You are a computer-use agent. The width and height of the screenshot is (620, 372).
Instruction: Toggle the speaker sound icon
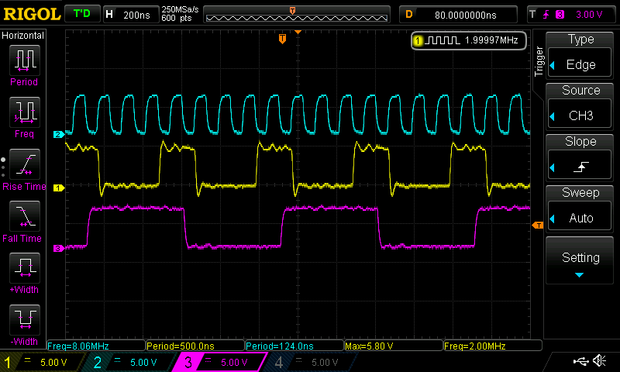coord(600,361)
